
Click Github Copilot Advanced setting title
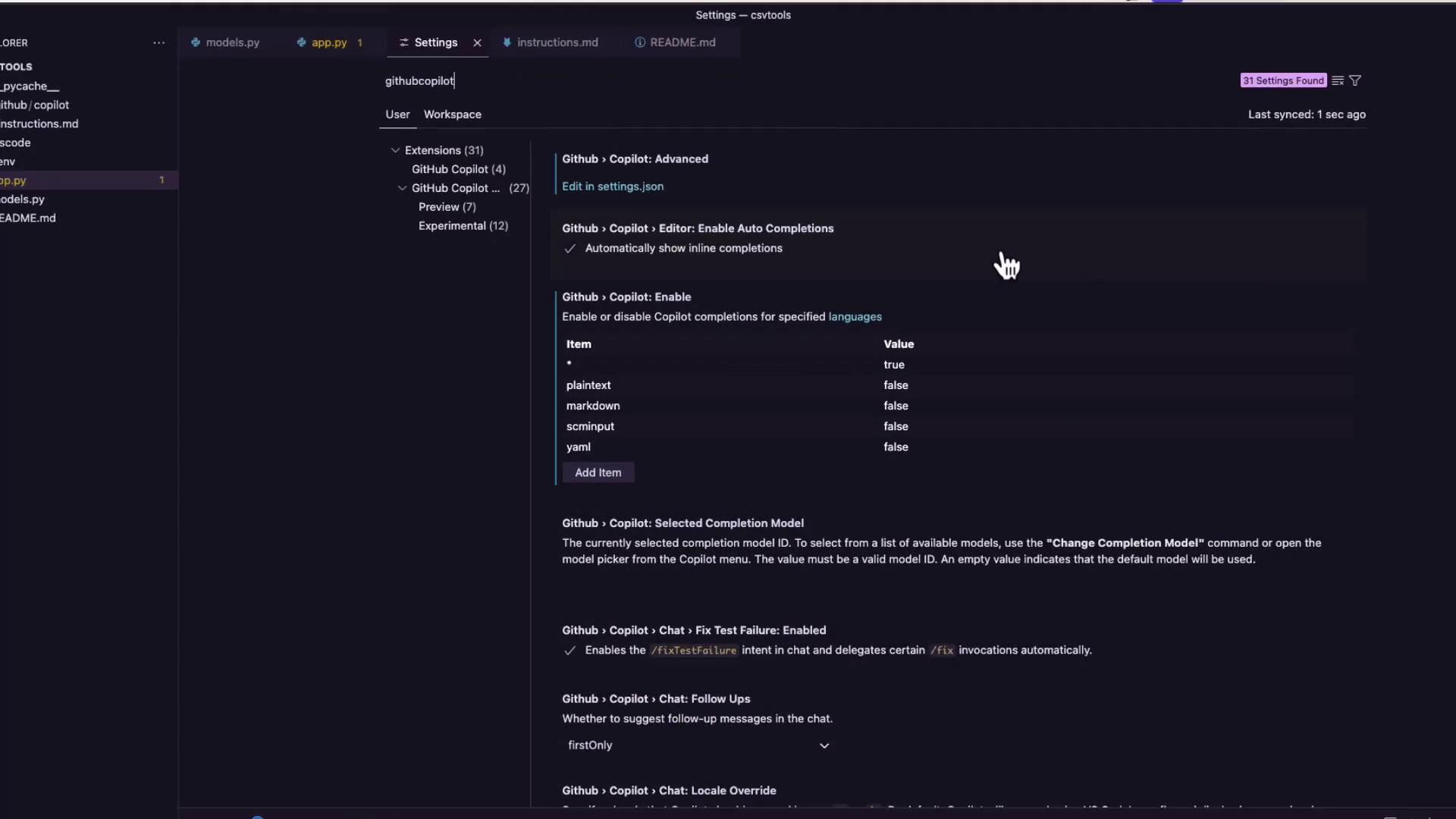click(635, 159)
